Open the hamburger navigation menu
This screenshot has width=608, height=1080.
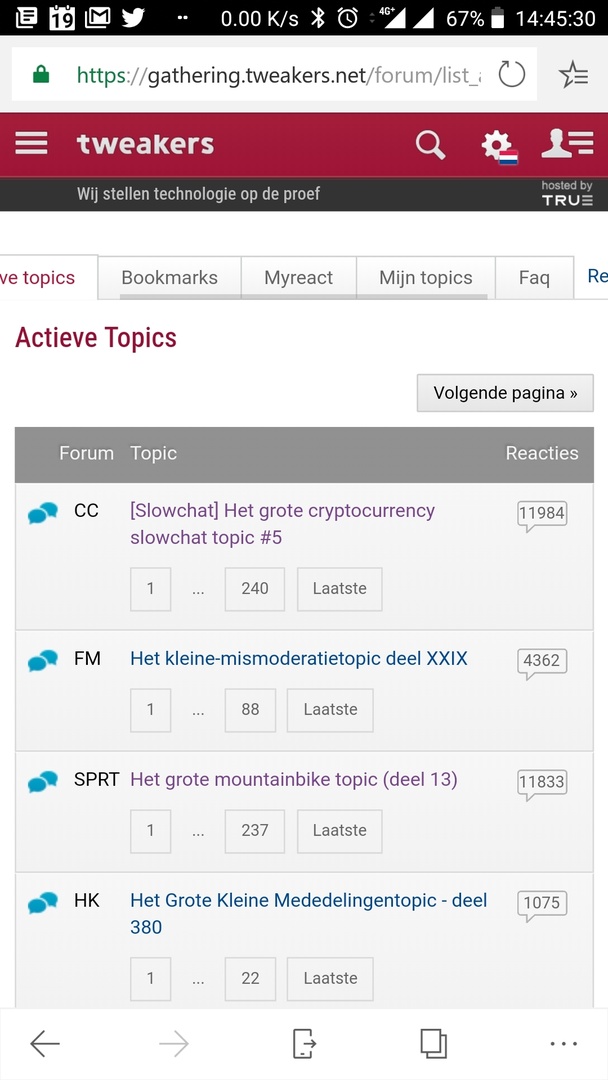(31, 144)
